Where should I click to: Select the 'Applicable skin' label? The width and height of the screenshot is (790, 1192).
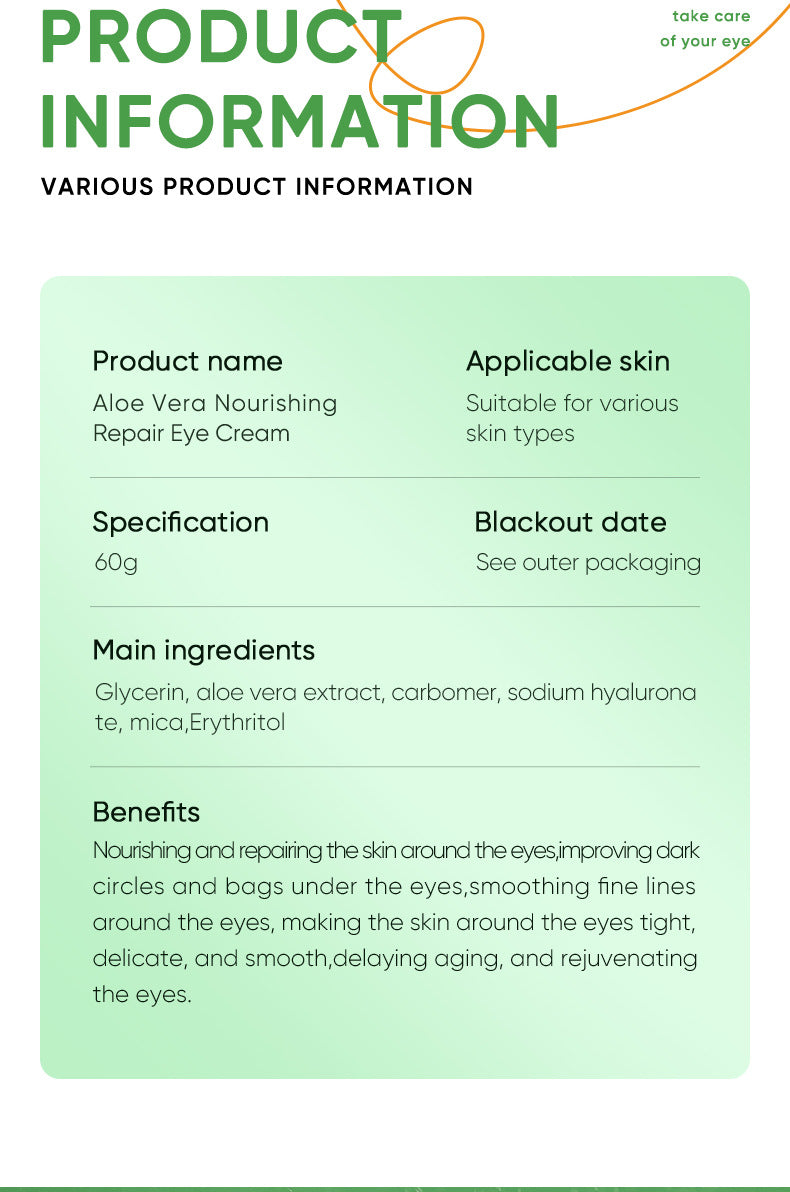click(567, 361)
